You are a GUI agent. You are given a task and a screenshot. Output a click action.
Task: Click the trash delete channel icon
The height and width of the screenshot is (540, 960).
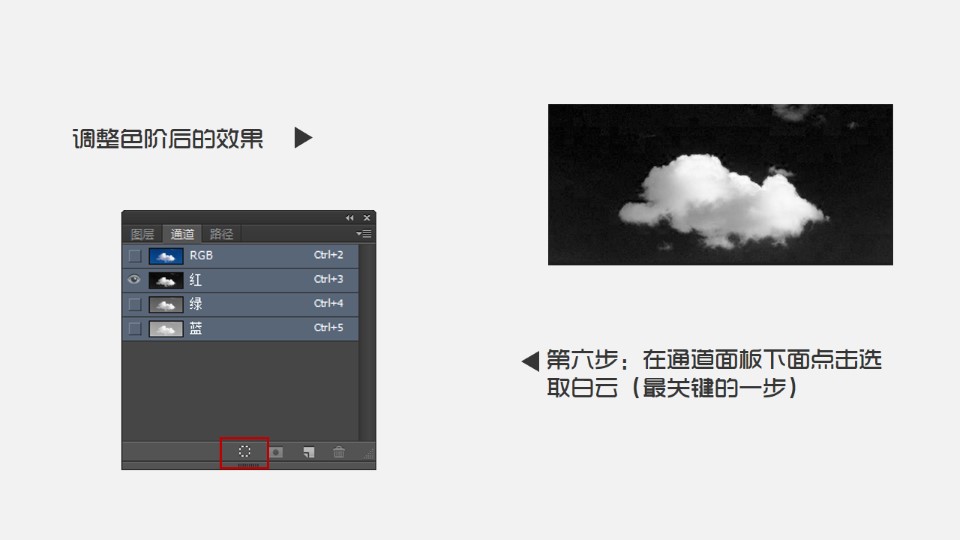pyautogui.click(x=339, y=452)
